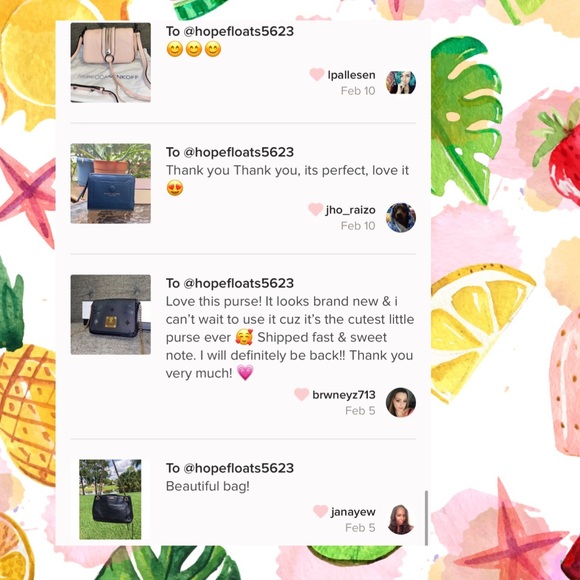View the navy blue wallet thumbnail
The image size is (580, 580).
click(111, 183)
